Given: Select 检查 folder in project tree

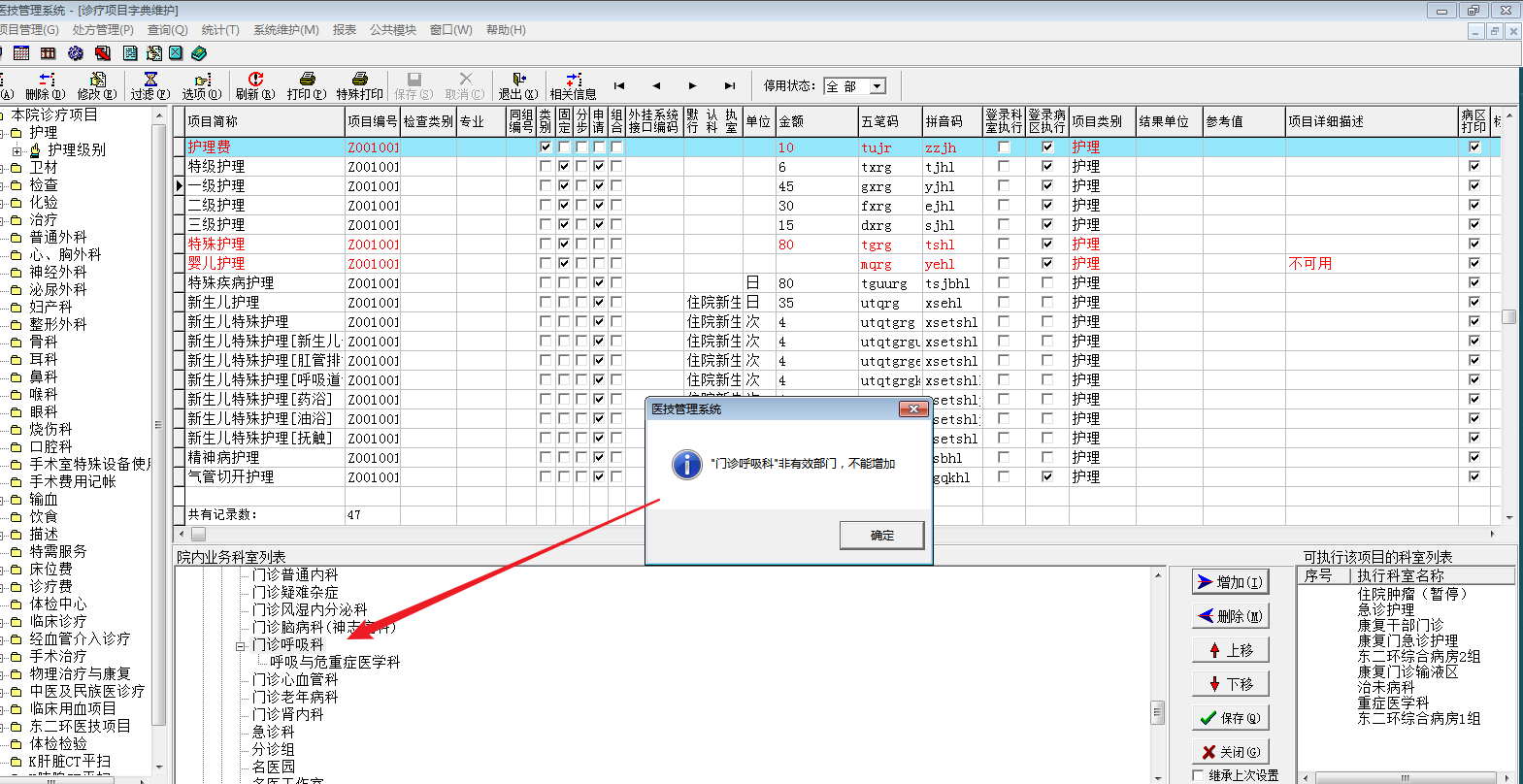Looking at the screenshot, I should [x=44, y=184].
